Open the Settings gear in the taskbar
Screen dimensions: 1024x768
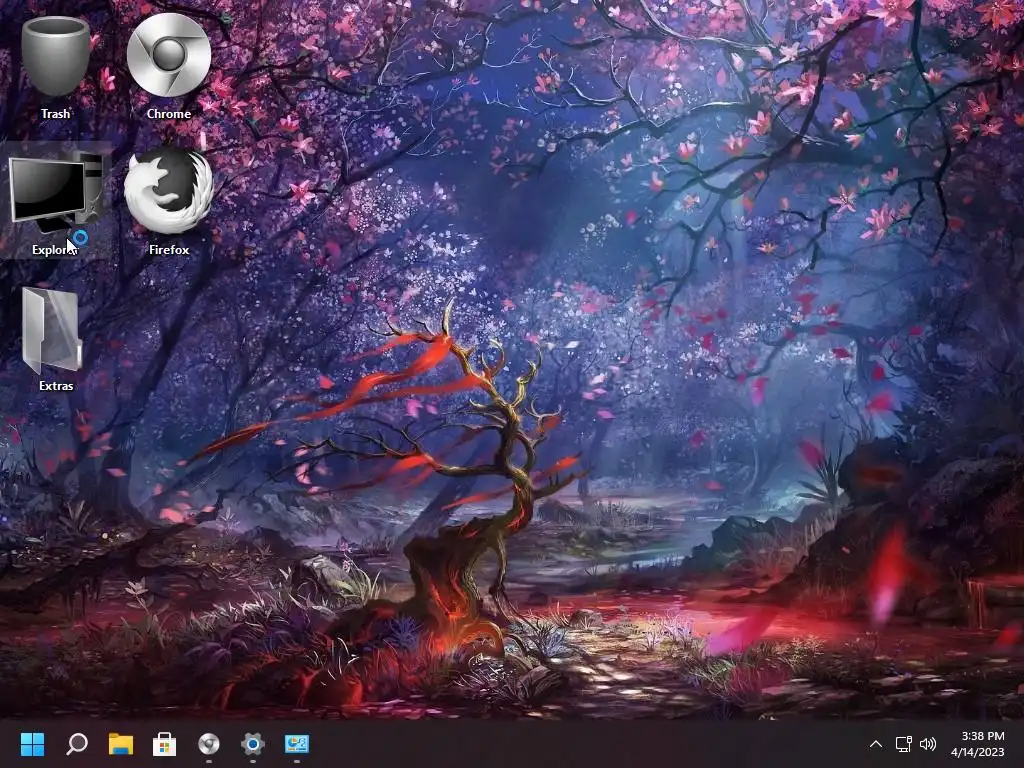(x=252, y=743)
